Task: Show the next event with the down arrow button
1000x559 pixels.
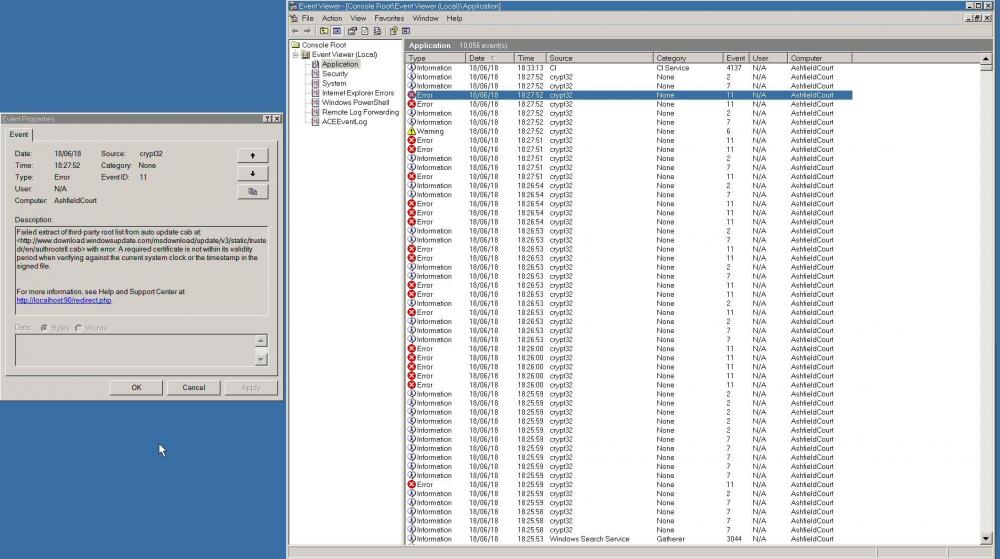Action: point(252,173)
